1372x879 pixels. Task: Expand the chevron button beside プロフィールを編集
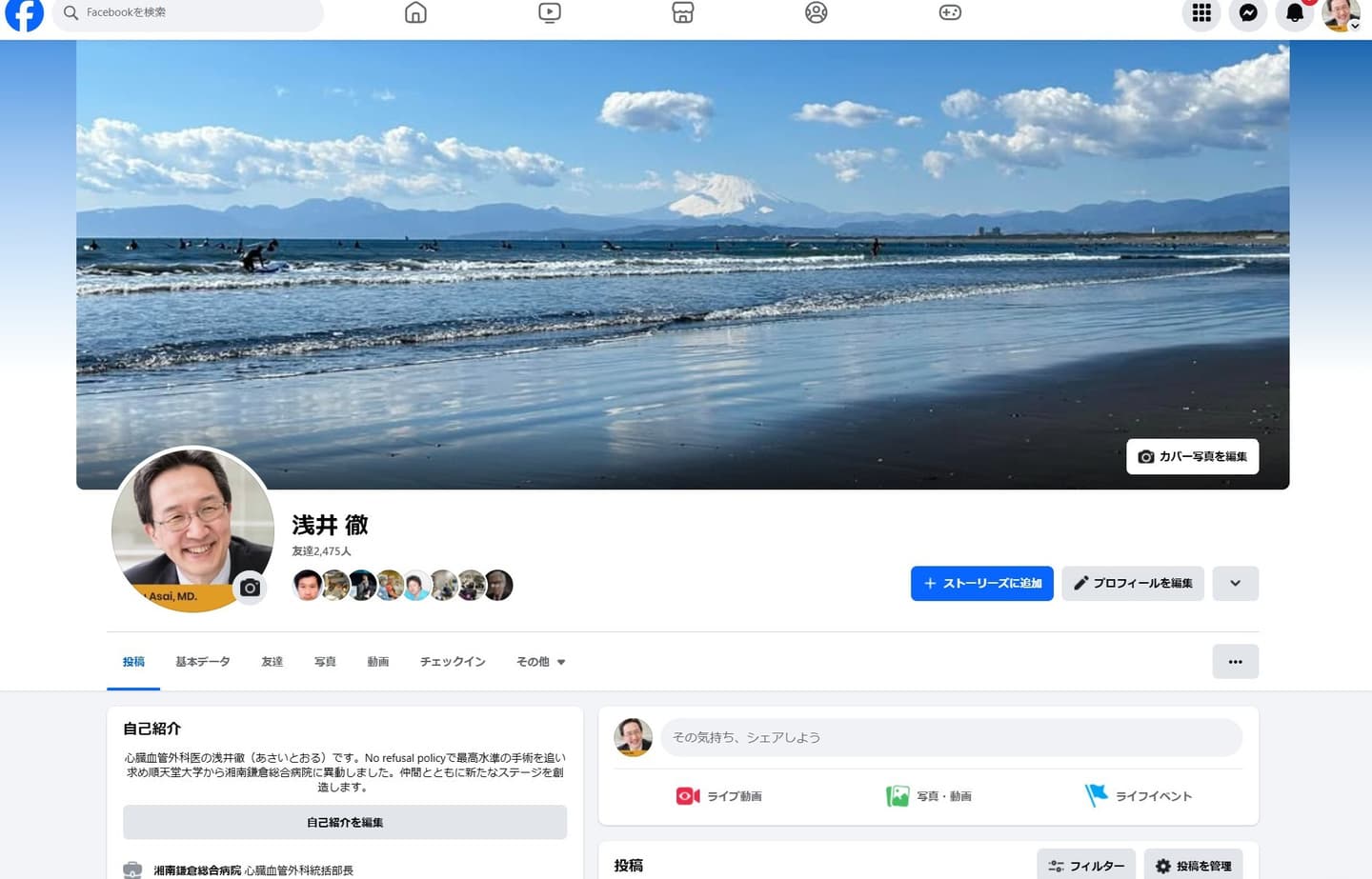1235,584
